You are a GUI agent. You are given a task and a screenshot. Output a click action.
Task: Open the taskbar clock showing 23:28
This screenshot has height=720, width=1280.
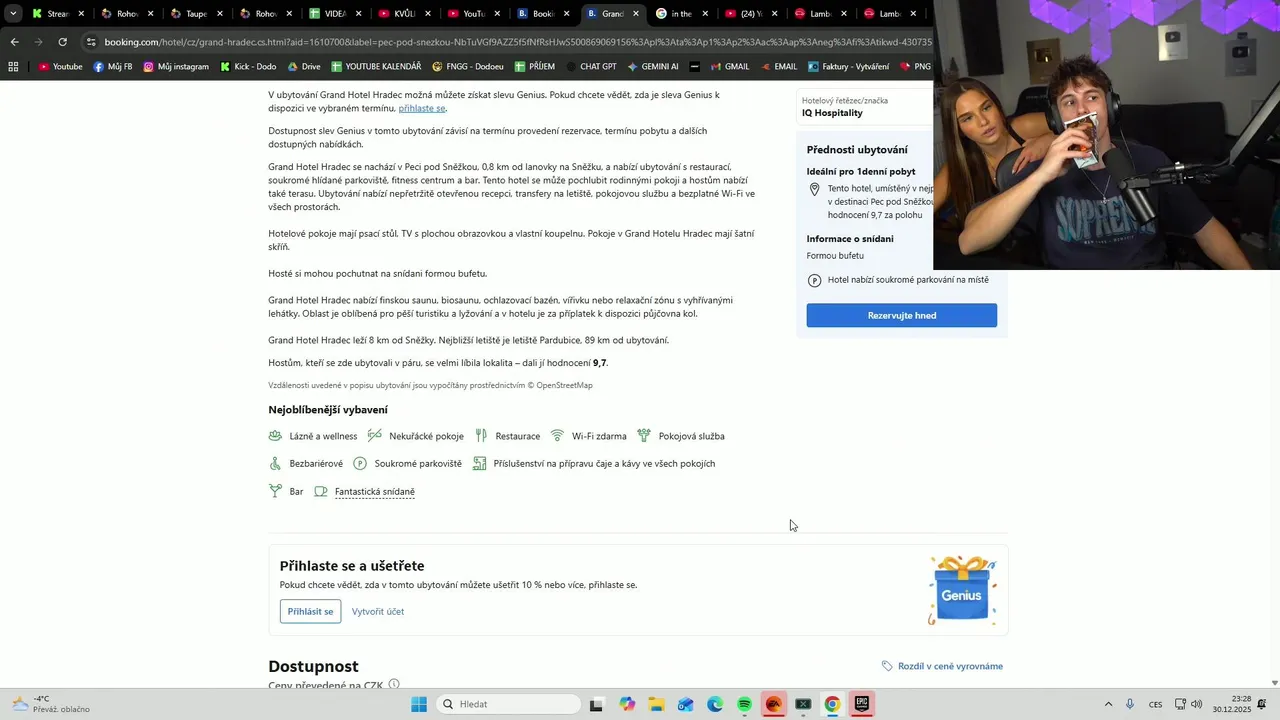(x=1232, y=704)
